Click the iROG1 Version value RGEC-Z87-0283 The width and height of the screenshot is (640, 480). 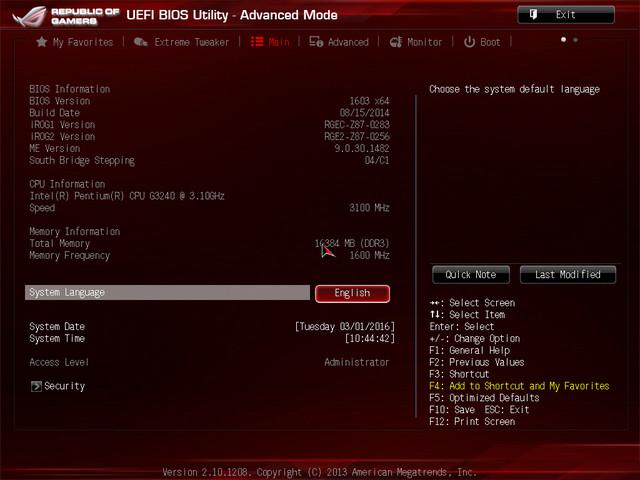(x=357, y=124)
